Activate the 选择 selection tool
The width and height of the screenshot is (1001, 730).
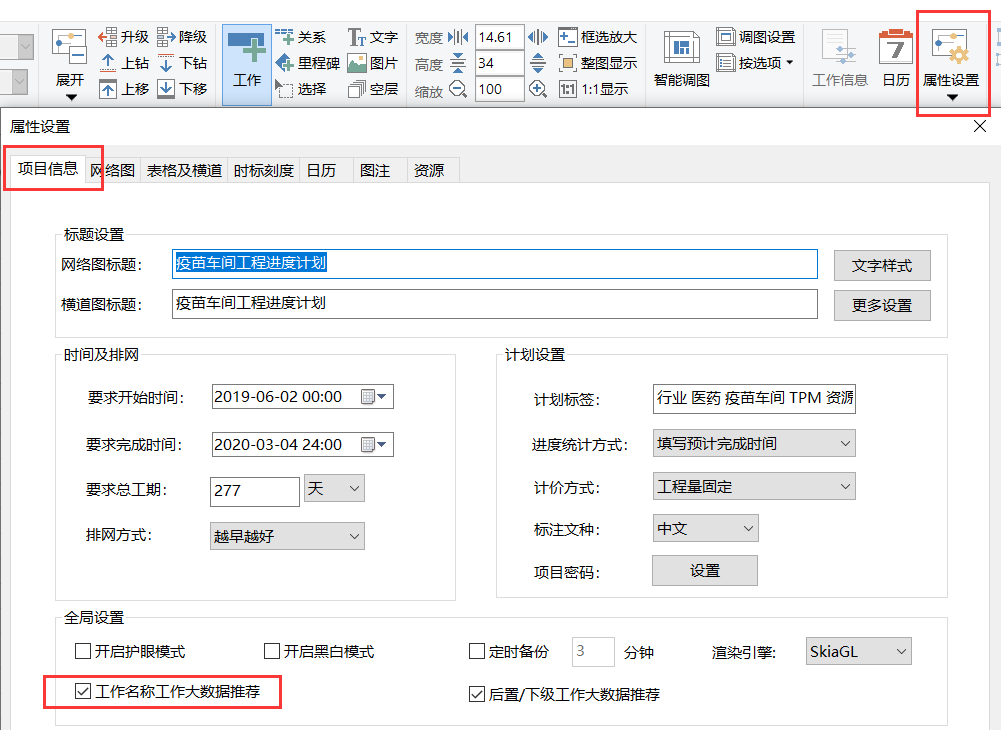pyautogui.click(x=301, y=89)
